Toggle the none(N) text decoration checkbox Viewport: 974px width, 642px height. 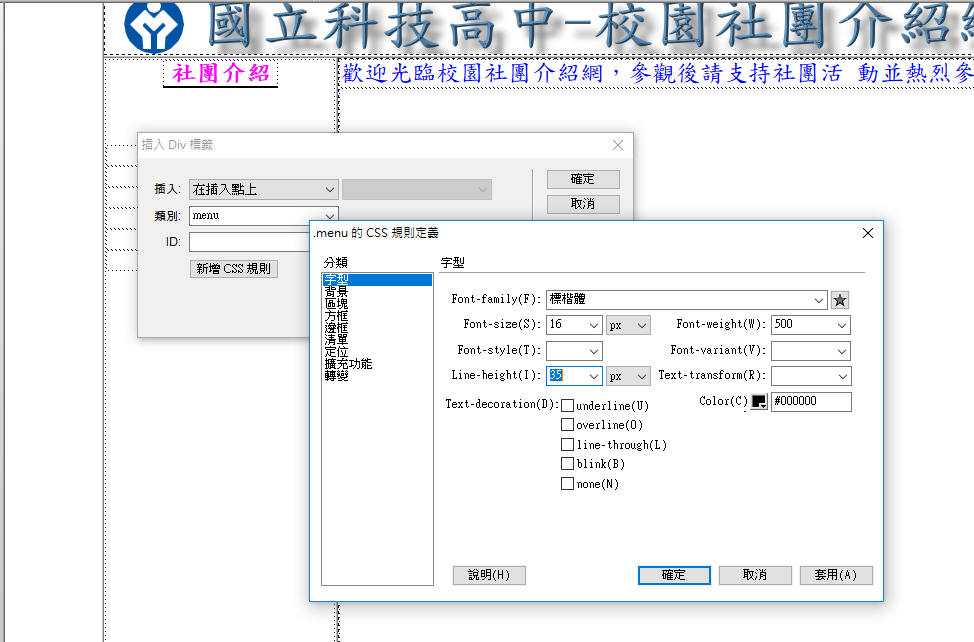tap(568, 484)
